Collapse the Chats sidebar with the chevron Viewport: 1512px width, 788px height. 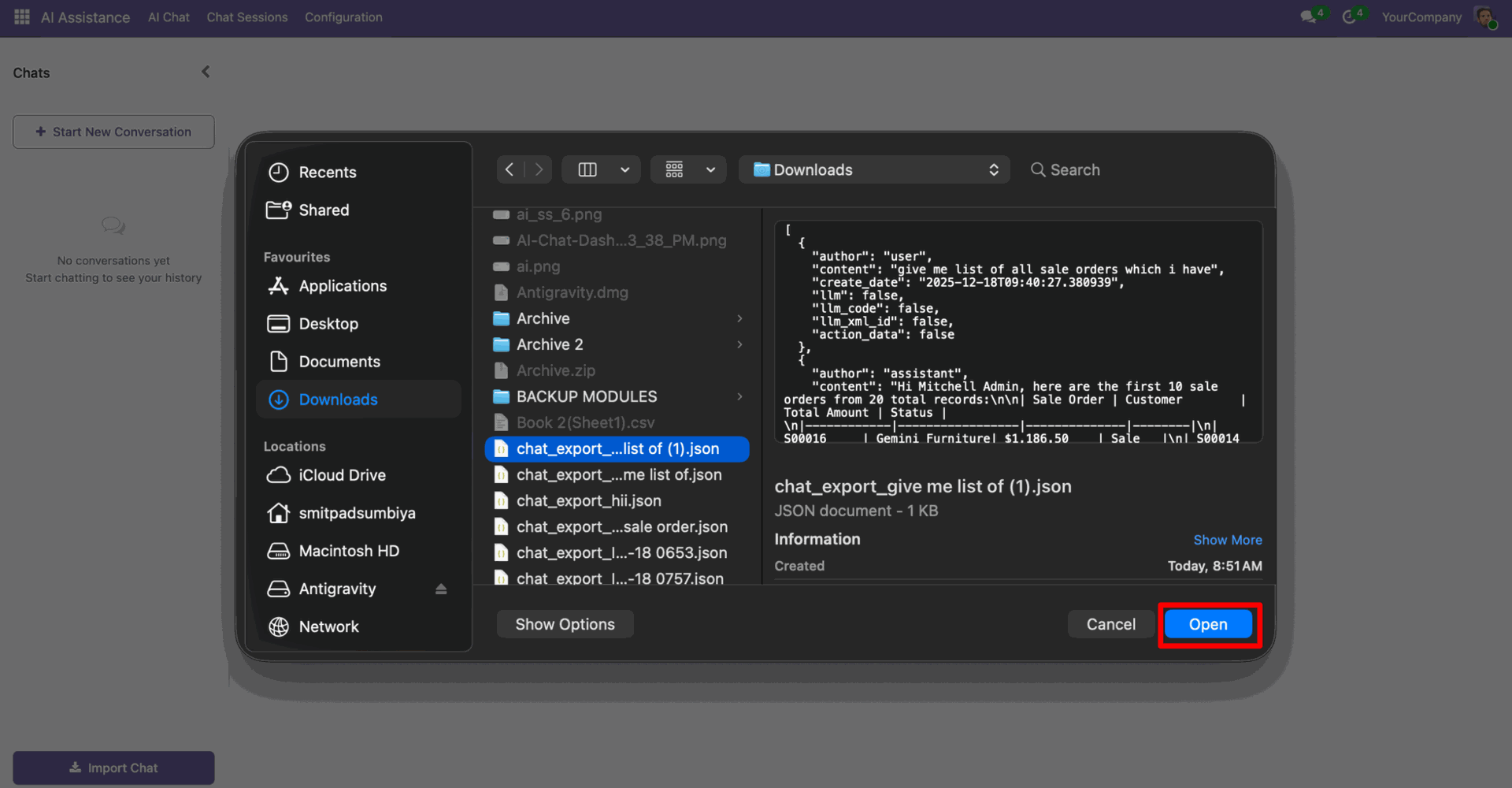coord(206,72)
